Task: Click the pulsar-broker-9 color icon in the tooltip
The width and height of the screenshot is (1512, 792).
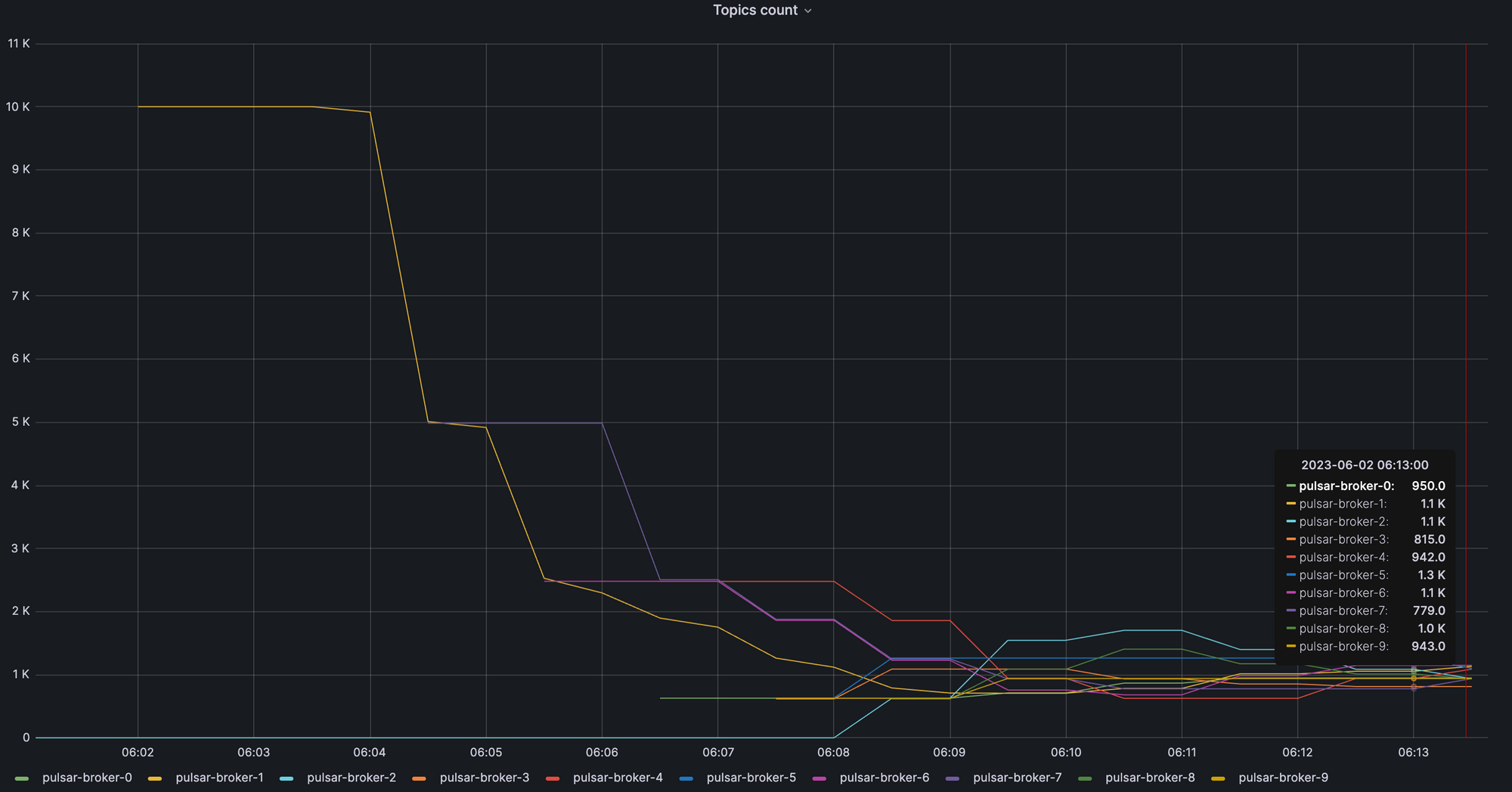Action: pos(1291,647)
